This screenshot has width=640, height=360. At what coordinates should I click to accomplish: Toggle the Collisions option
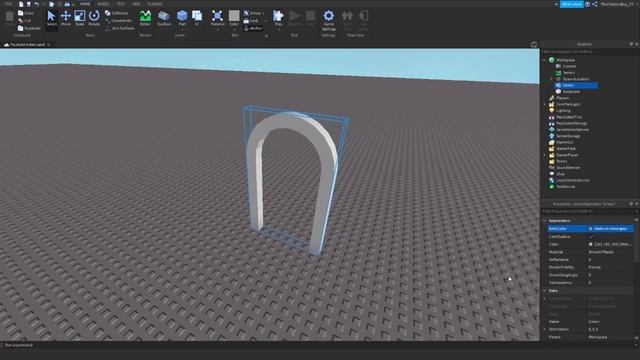point(116,13)
